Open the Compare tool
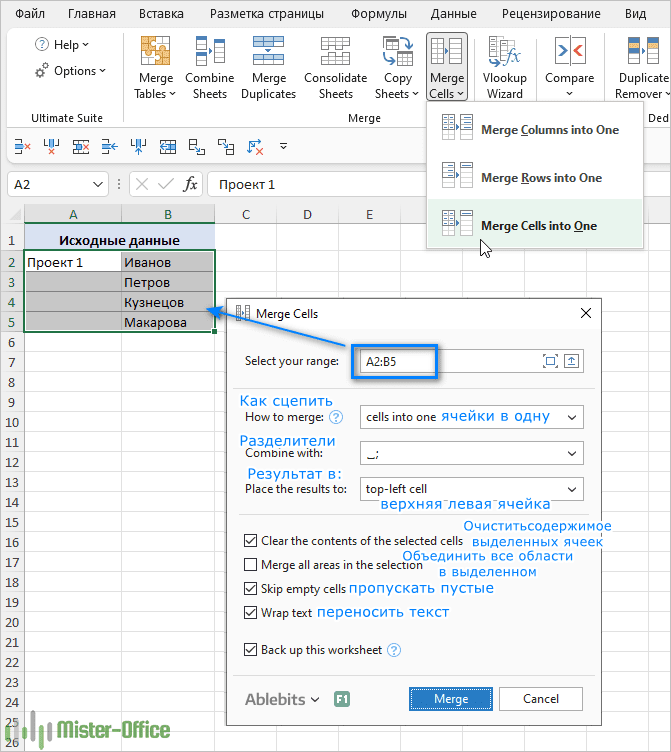The image size is (671, 752). pos(569,67)
